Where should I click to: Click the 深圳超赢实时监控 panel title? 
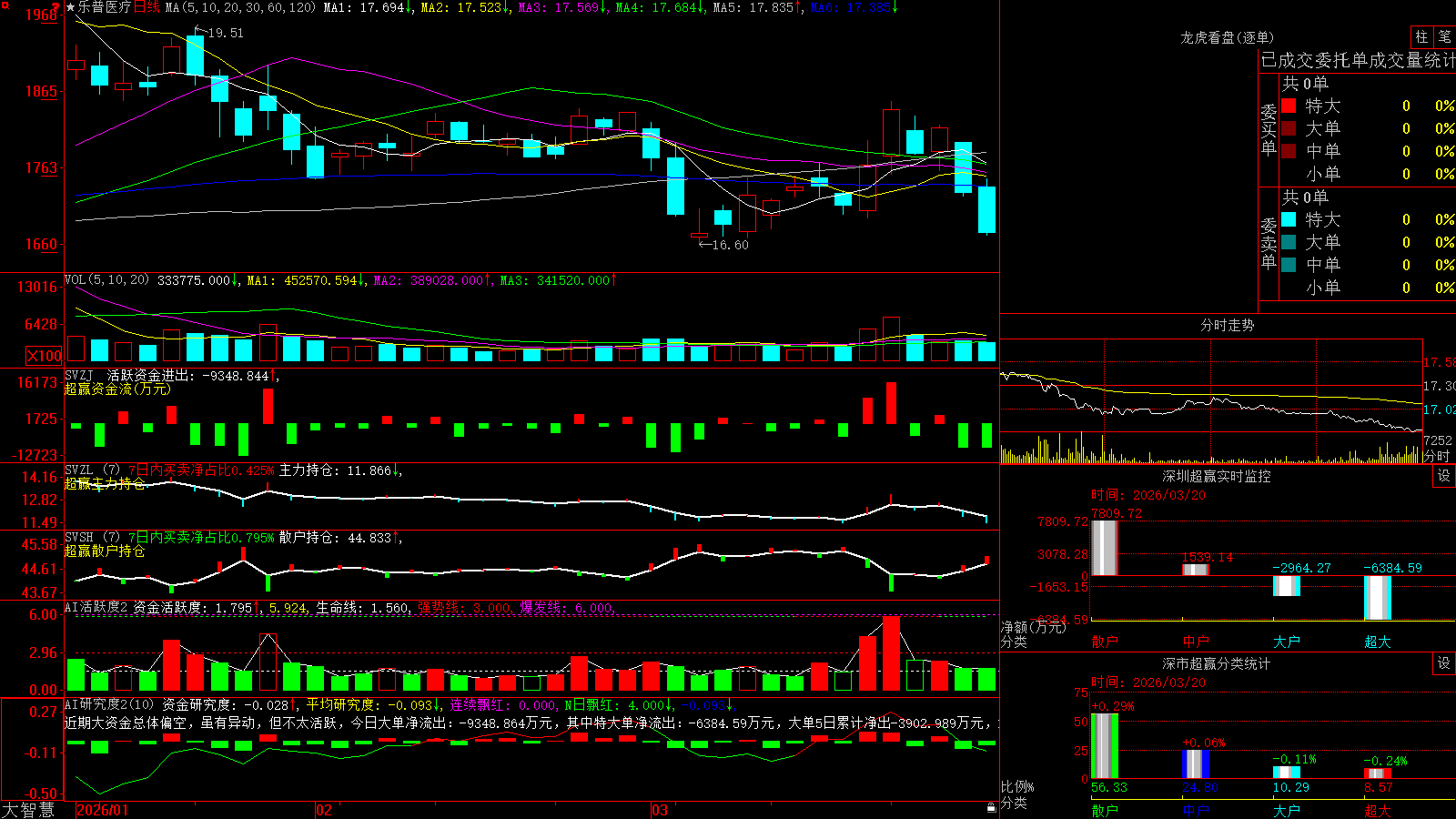pyautogui.click(x=1217, y=476)
